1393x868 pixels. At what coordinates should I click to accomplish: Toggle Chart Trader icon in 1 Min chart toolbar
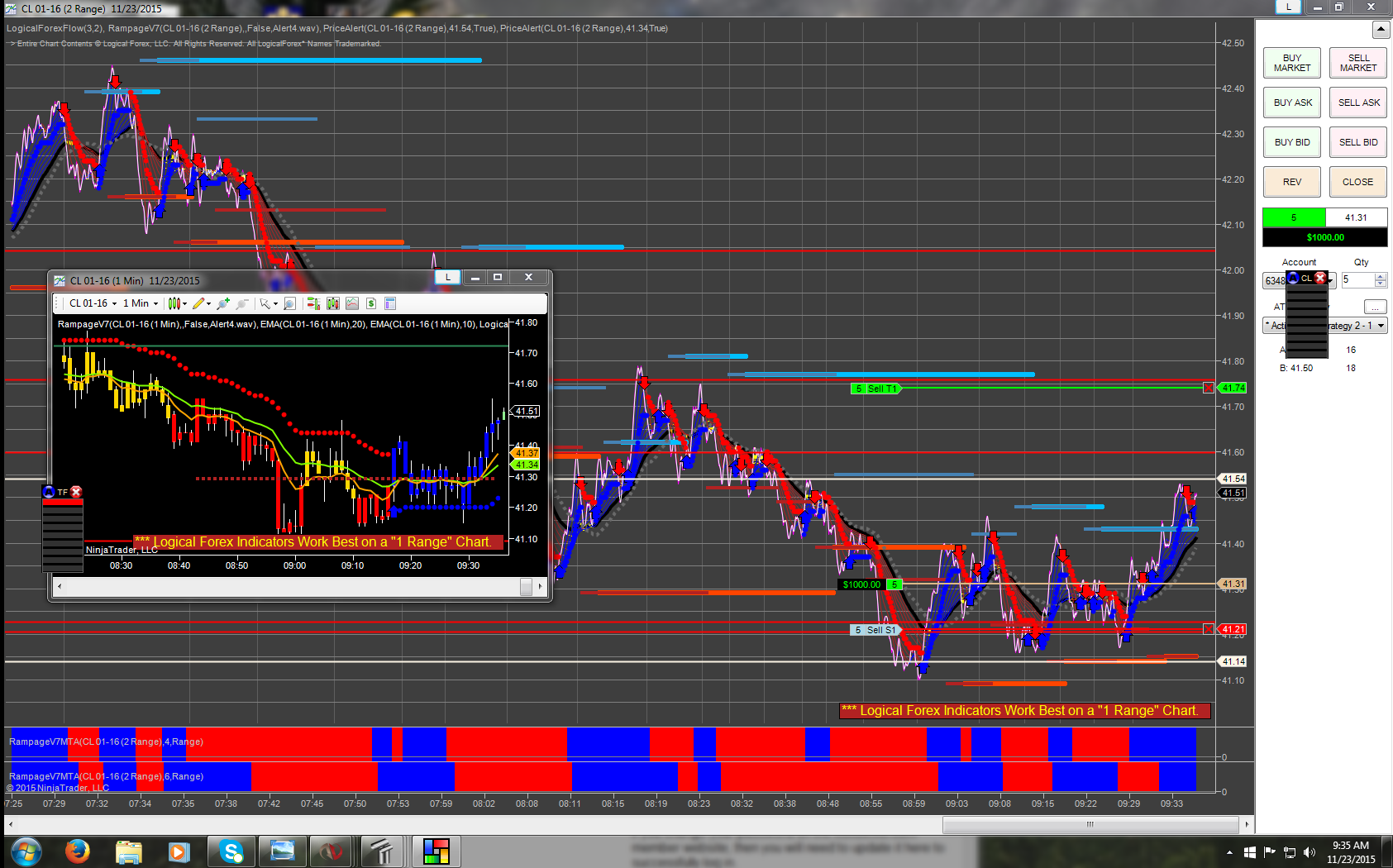tap(313, 303)
